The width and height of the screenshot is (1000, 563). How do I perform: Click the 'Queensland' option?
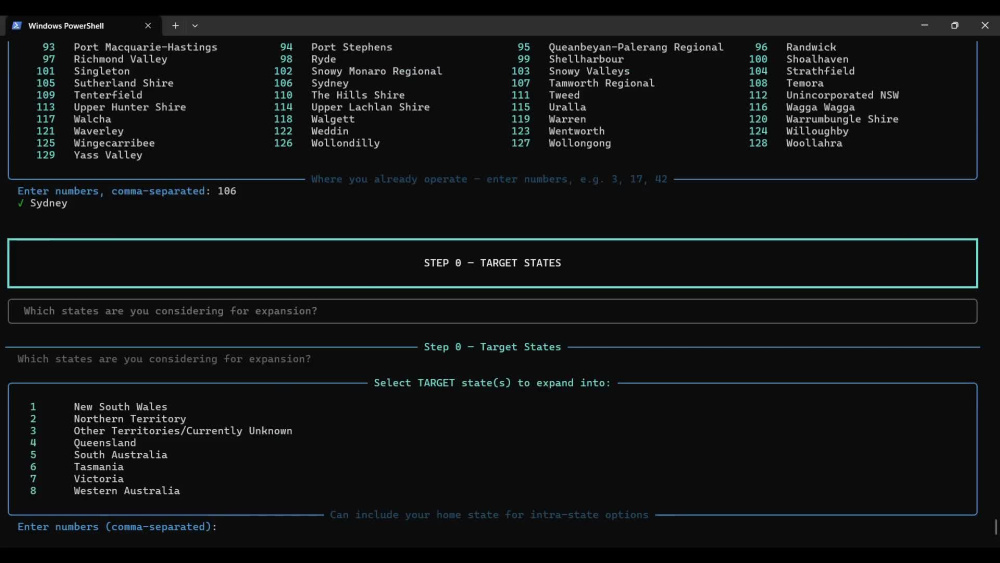105,443
